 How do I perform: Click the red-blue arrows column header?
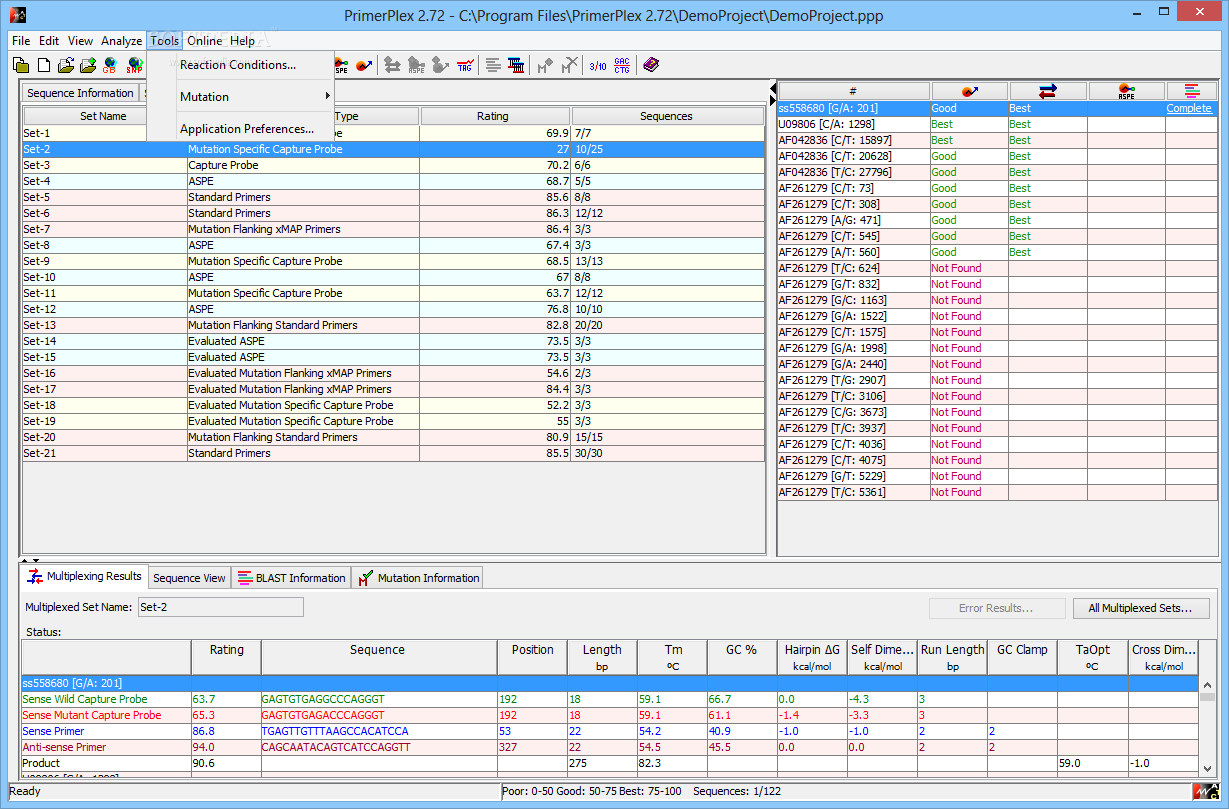tap(1048, 91)
